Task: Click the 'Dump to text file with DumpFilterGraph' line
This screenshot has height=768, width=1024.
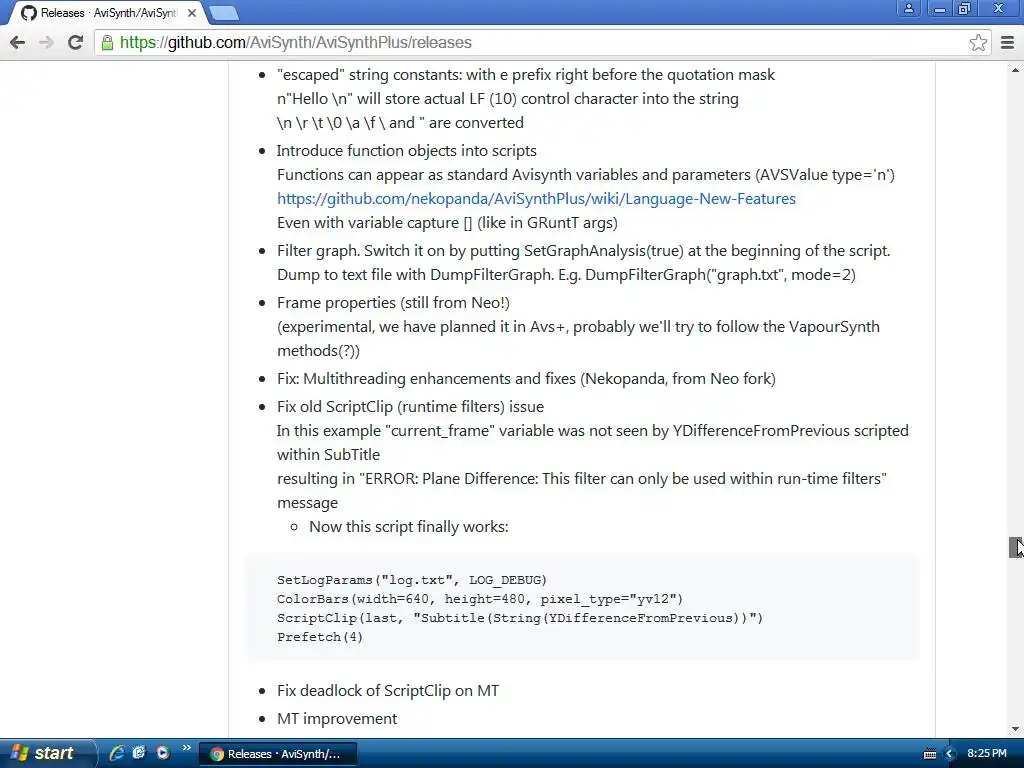Action: click(566, 274)
